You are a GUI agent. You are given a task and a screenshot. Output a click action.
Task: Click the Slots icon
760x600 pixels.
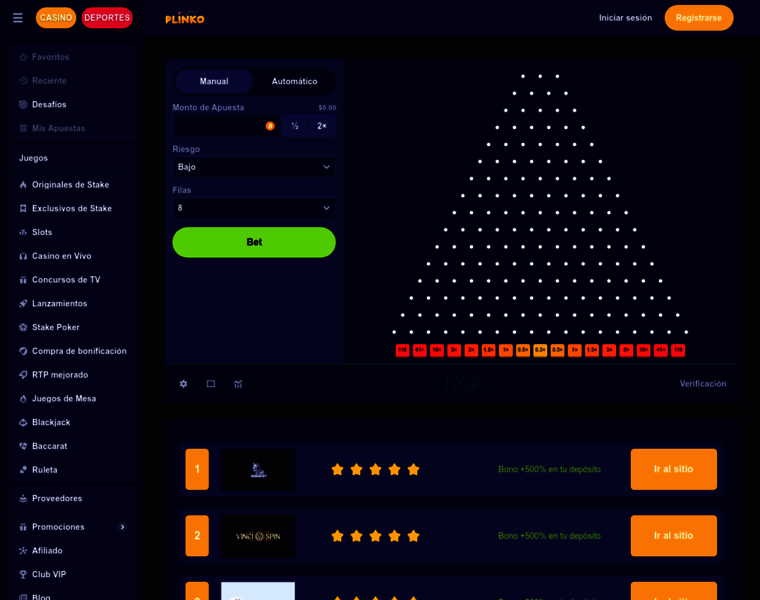(23, 232)
